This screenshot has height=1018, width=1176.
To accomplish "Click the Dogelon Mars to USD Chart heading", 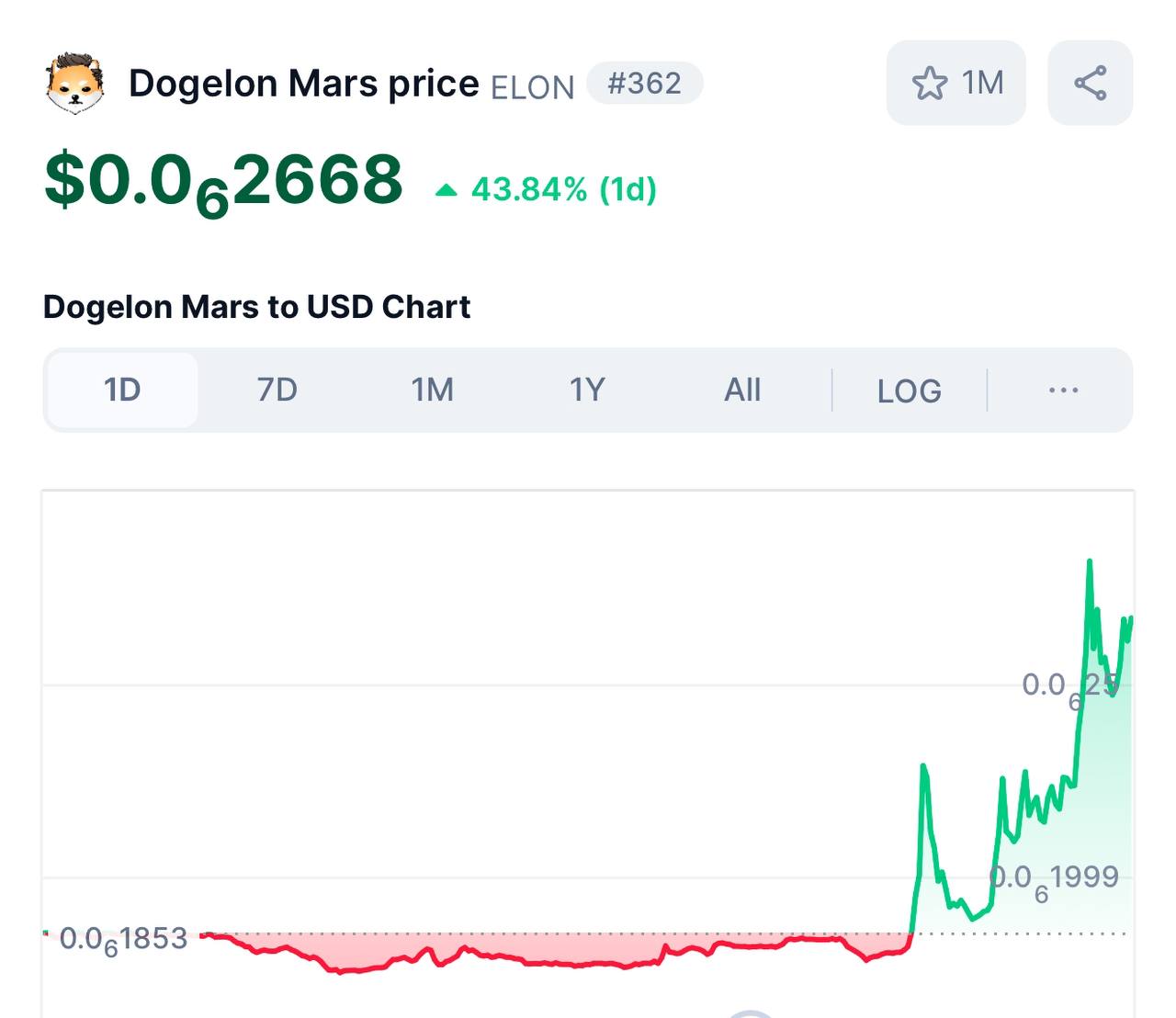I will 256,307.
